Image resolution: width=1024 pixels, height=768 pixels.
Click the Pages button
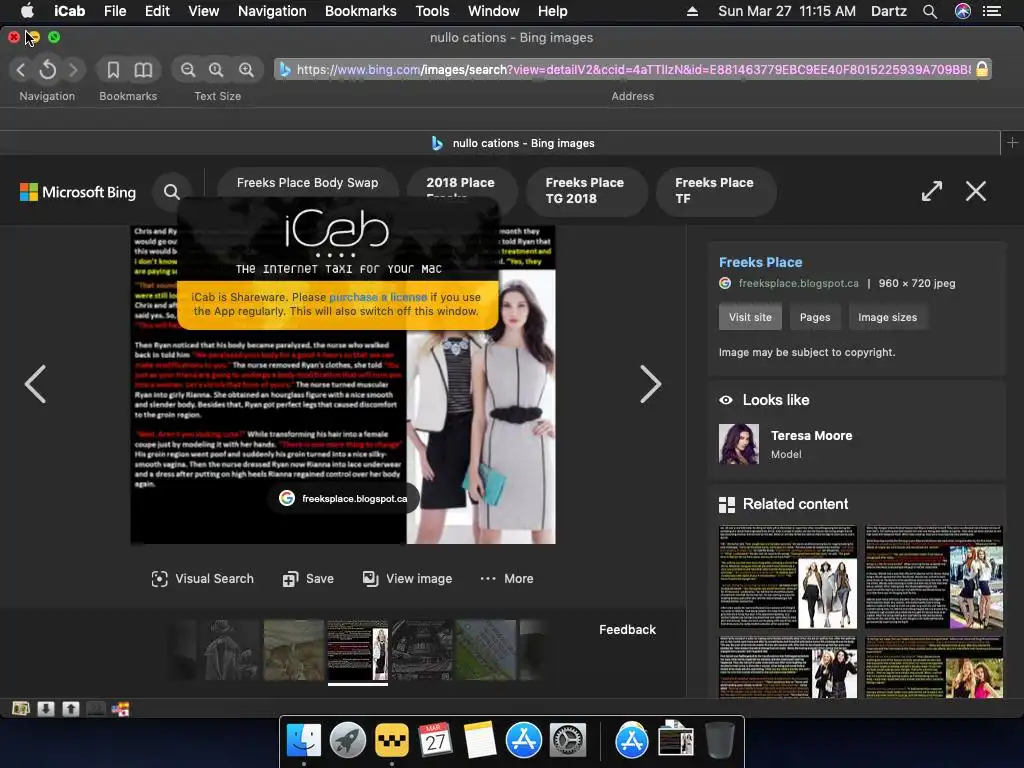[815, 317]
